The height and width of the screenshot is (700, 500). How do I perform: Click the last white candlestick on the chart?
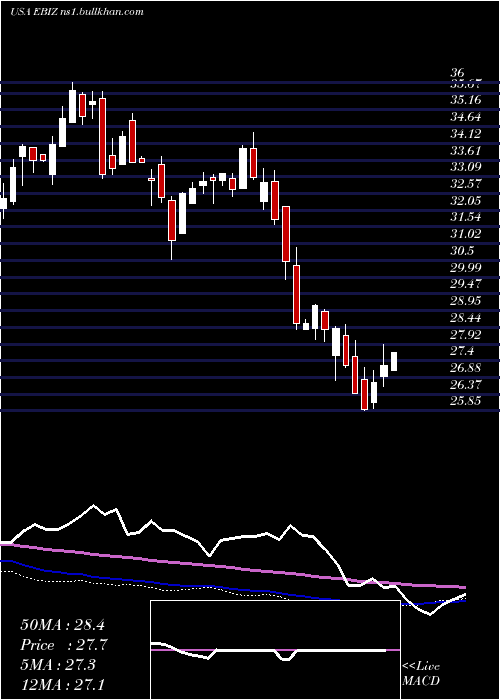(394, 362)
